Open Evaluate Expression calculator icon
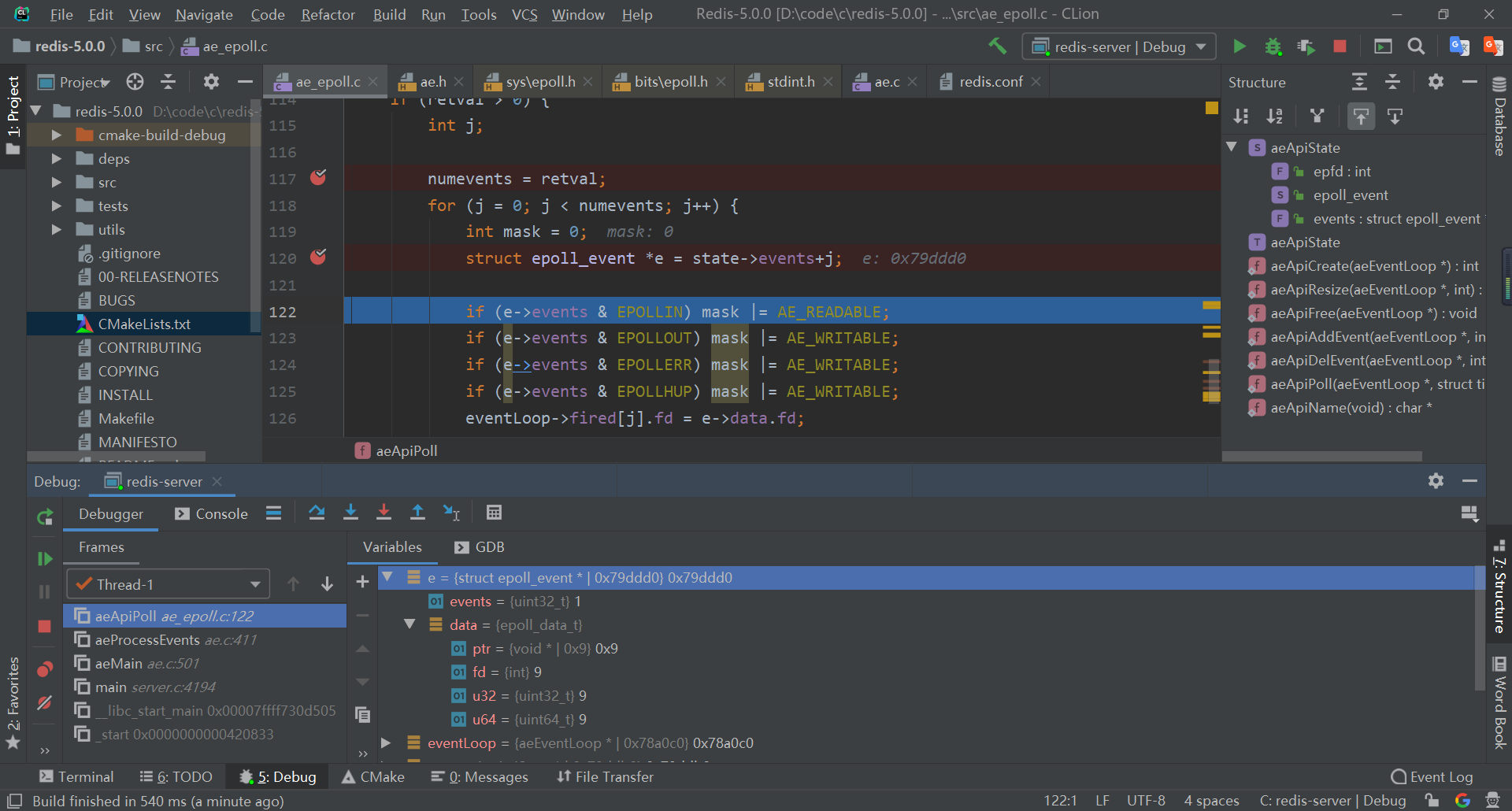Screen dimensions: 1512x811 pyautogui.click(x=494, y=513)
